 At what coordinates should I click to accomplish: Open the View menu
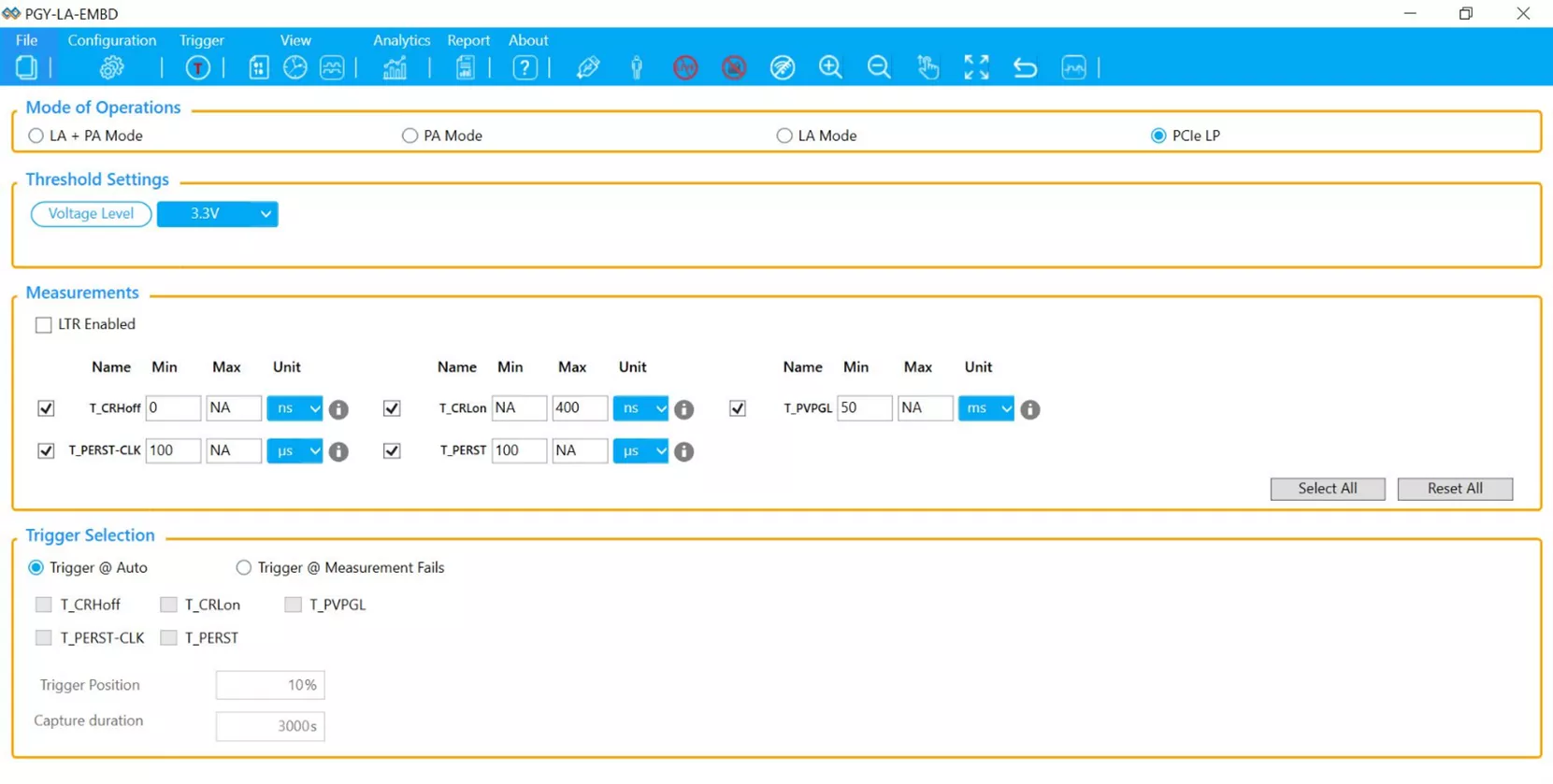(x=295, y=40)
